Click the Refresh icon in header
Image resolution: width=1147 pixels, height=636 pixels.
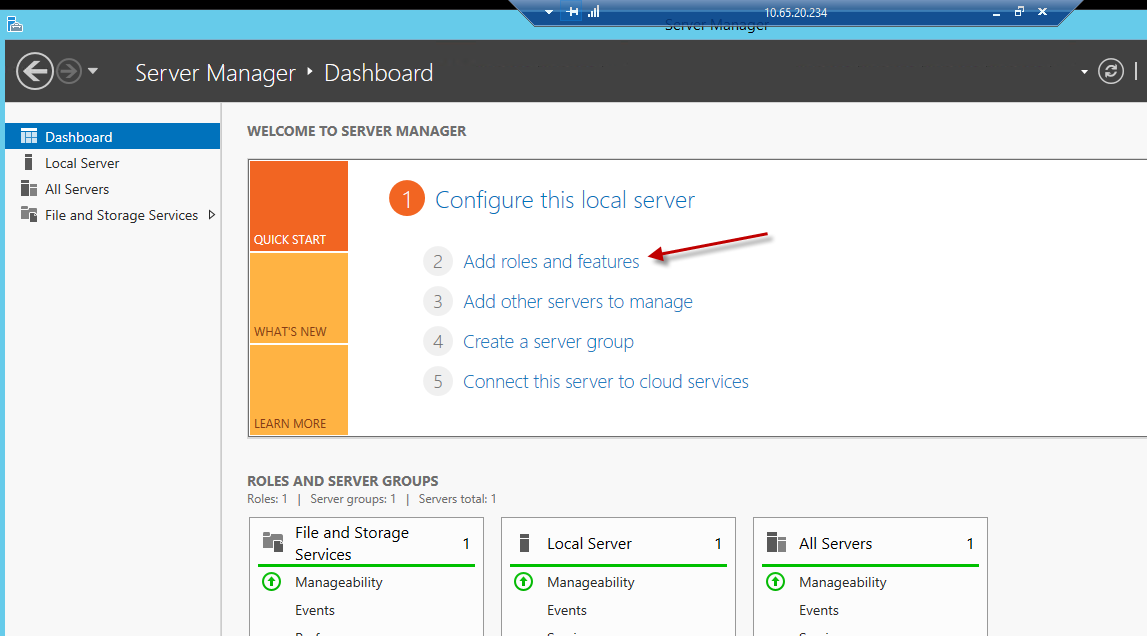(x=1110, y=71)
